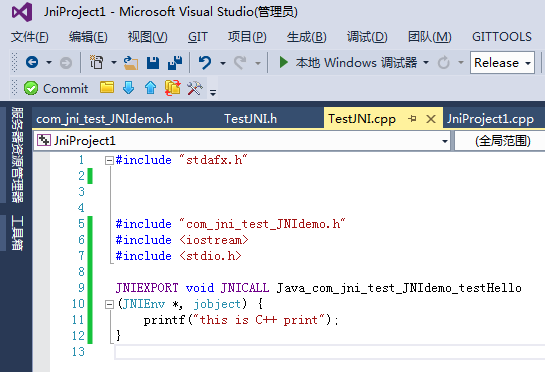Click the navigate backward arrow icon
The width and height of the screenshot is (545, 372).
(x=32, y=63)
